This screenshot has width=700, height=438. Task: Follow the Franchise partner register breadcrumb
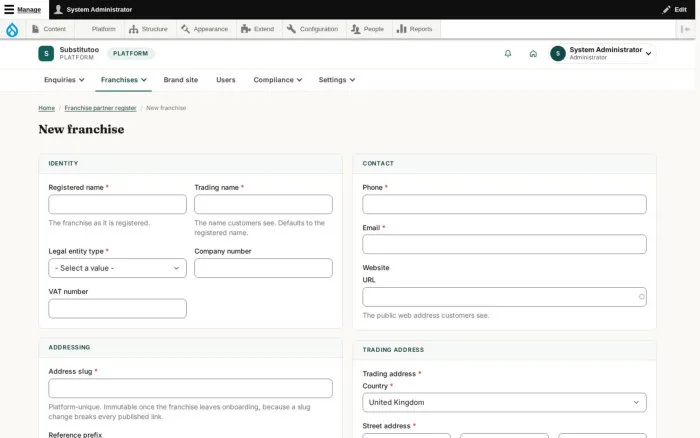pos(100,108)
